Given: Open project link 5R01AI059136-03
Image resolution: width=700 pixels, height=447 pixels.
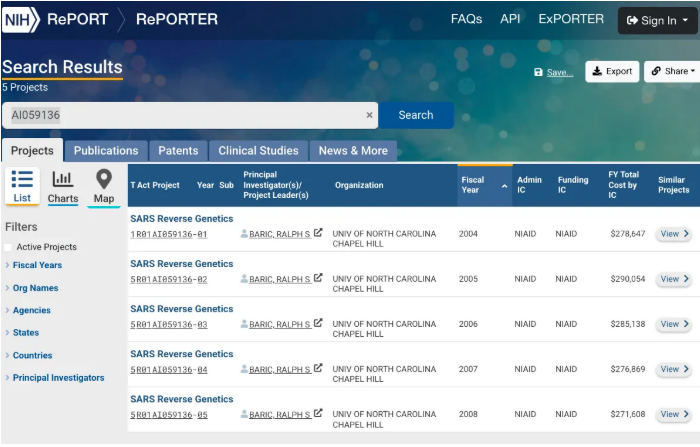Looking at the screenshot, I should (x=169, y=325).
